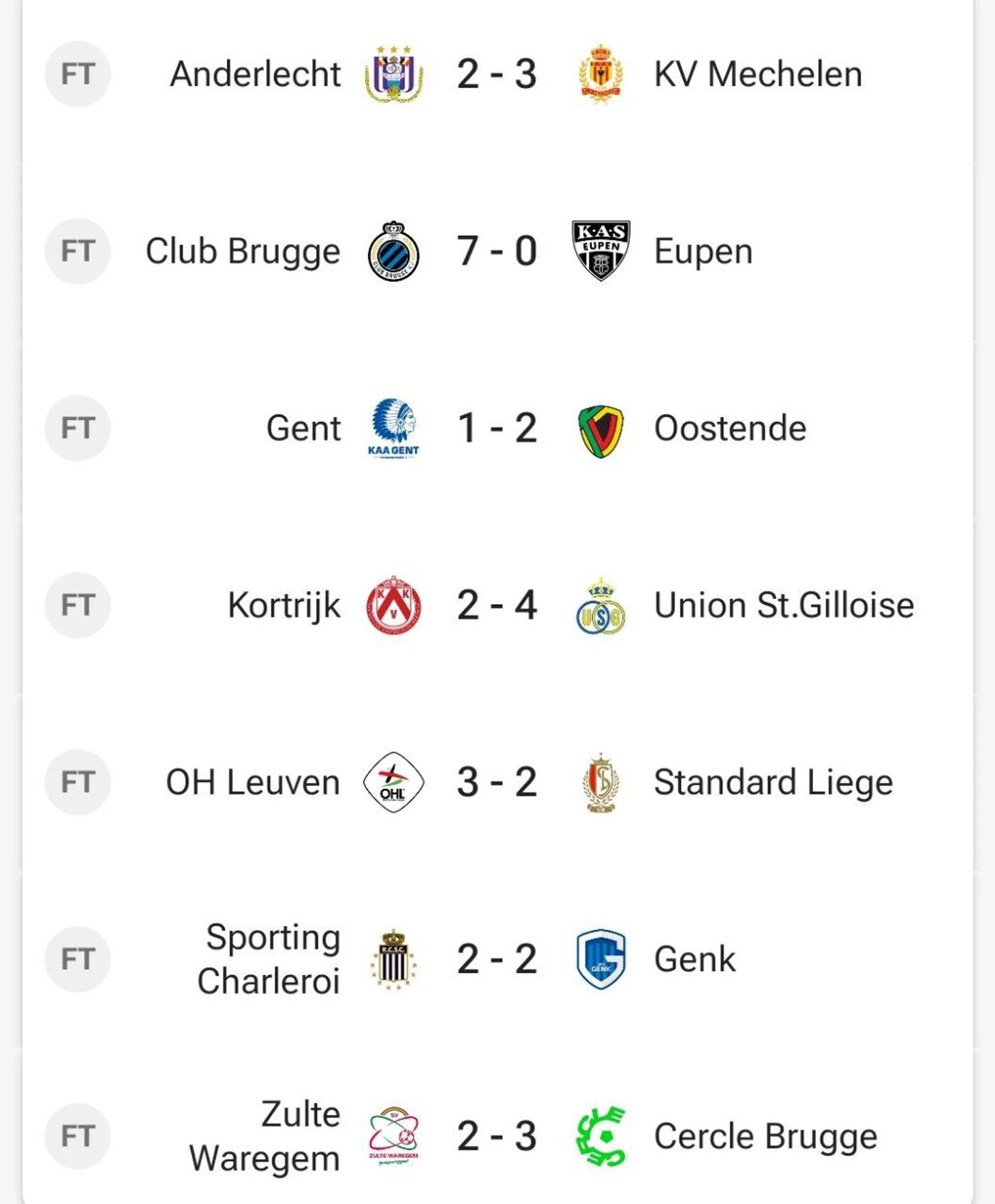Open the Kortrijk 2 - 4 match score
Image resolution: width=995 pixels, height=1204 pixels.
497,605
